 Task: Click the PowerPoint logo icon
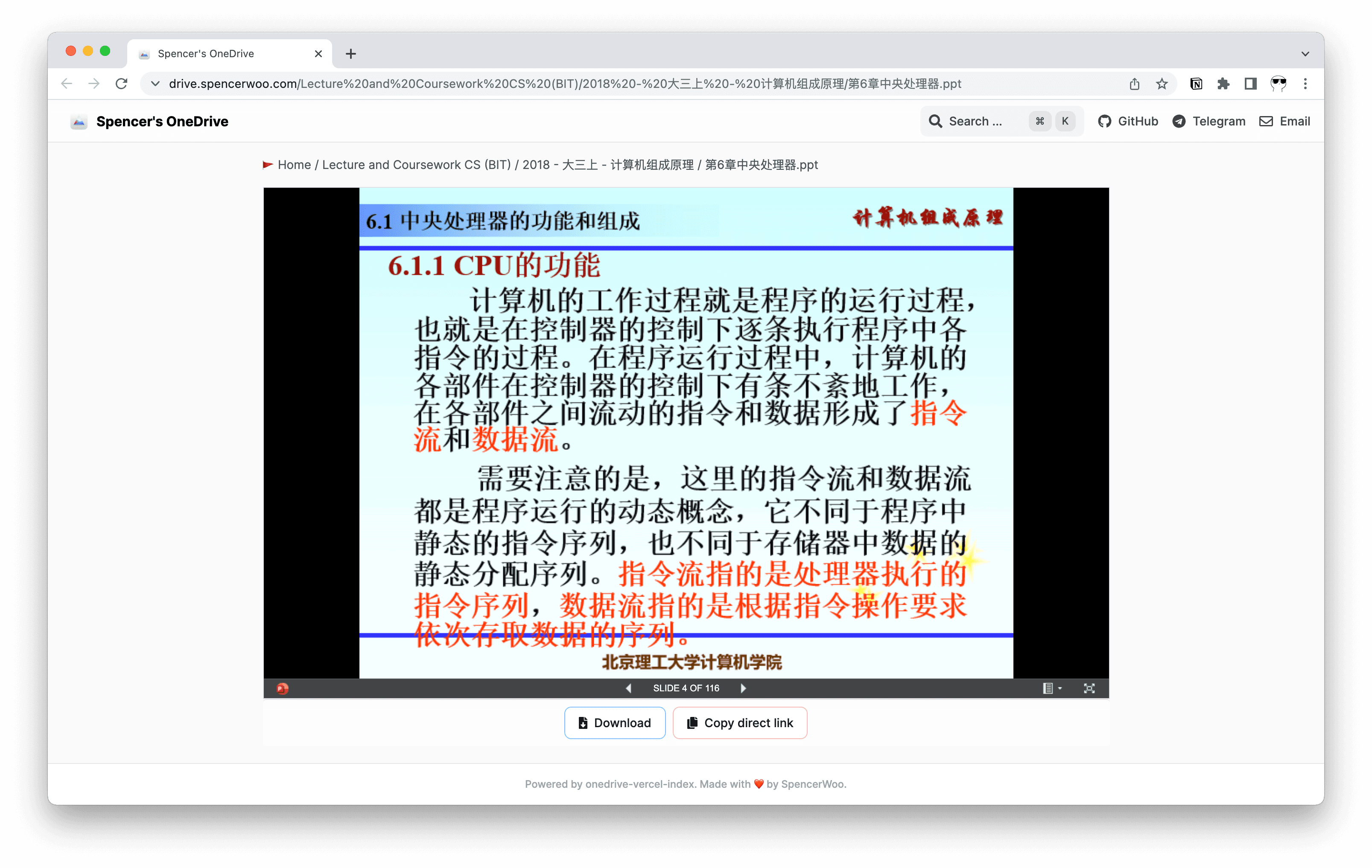click(x=283, y=688)
